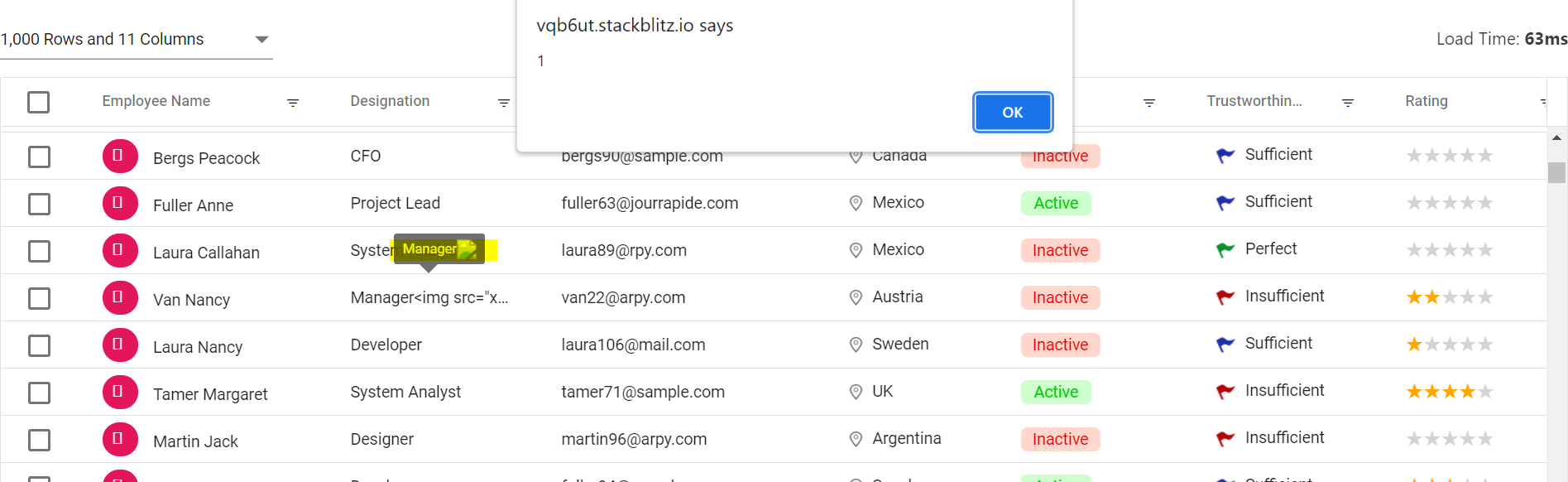The width and height of the screenshot is (1568, 482).
Task: Sort by the Rating column header
Action: pyautogui.click(x=1426, y=101)
